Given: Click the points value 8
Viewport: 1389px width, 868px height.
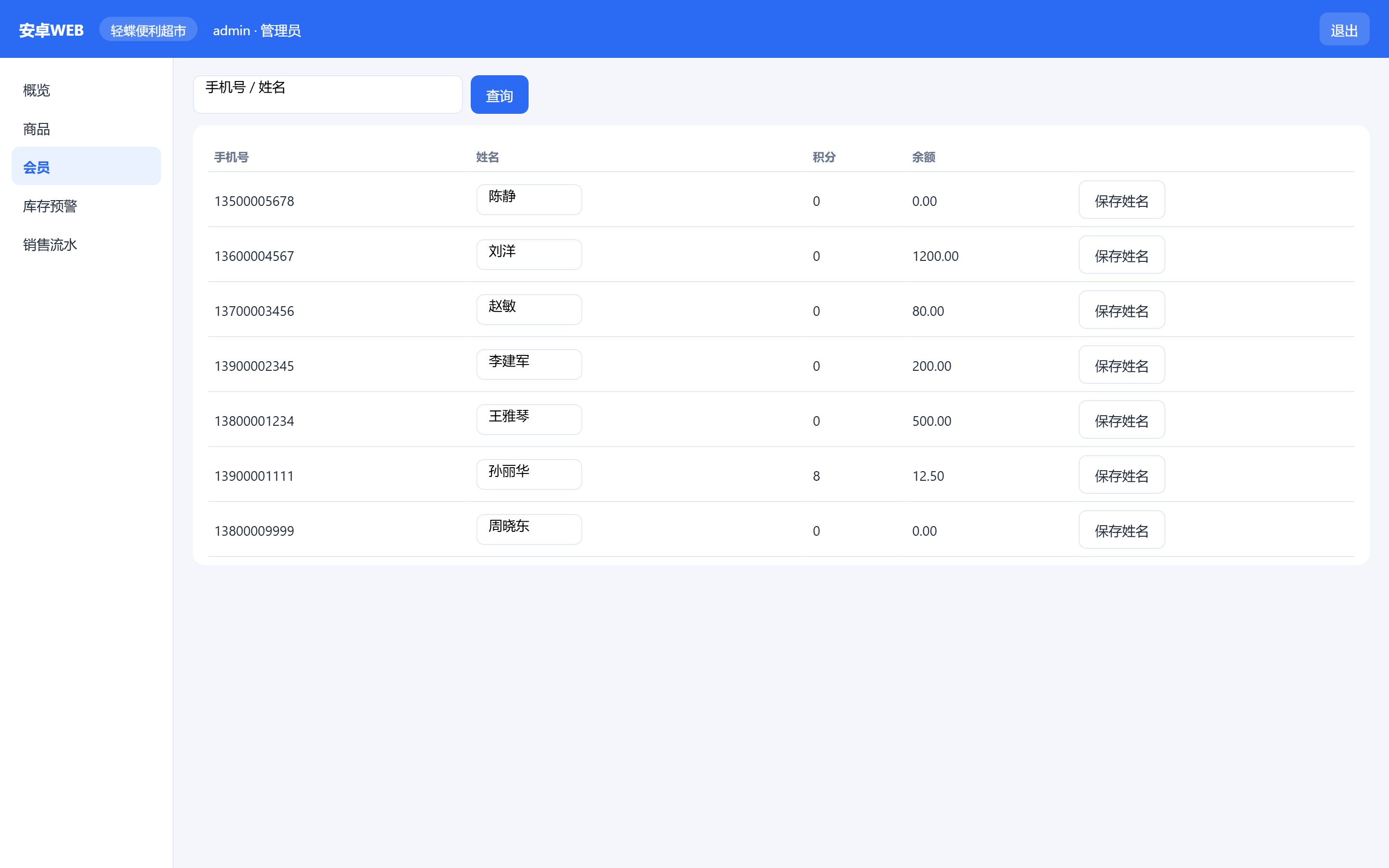Looking at the screenshot, I should tap(816, 476).
